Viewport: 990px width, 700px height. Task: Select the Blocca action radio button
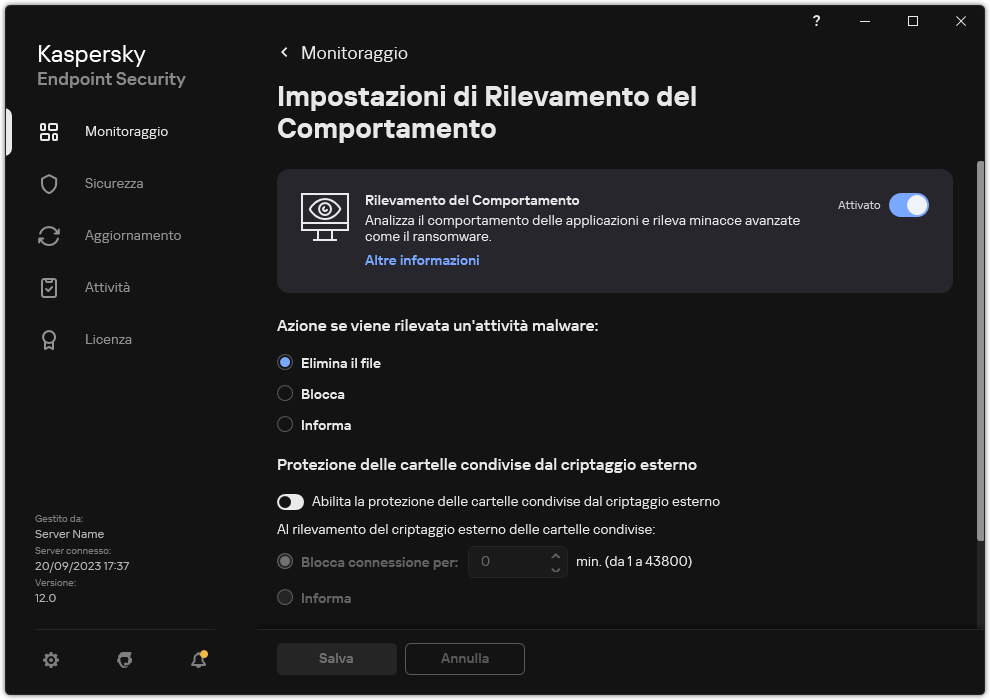point(285,393)
